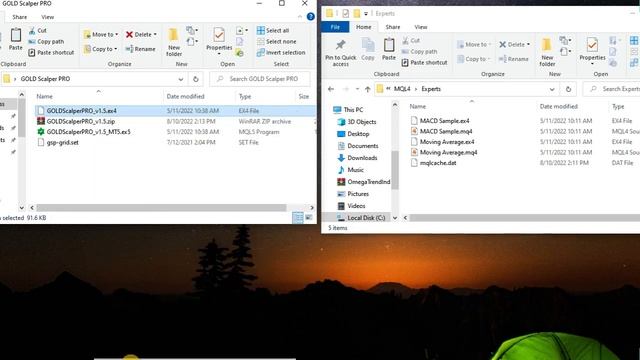Open Desktop in navigation pane
The height and width of the screenshot is (360, 640).
(x=353, y=134)
